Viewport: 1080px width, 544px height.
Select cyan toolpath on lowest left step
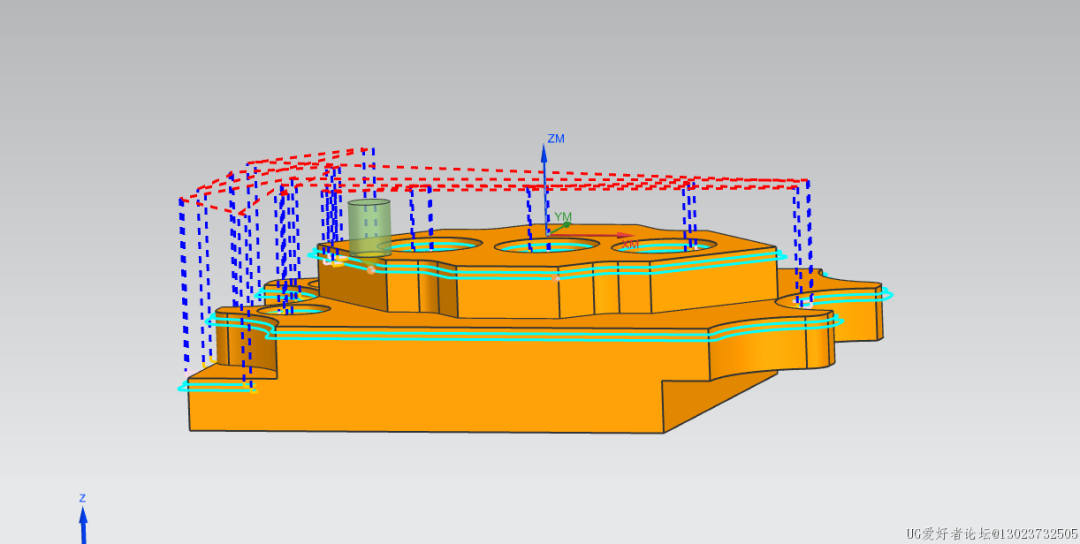coord(215,386)
